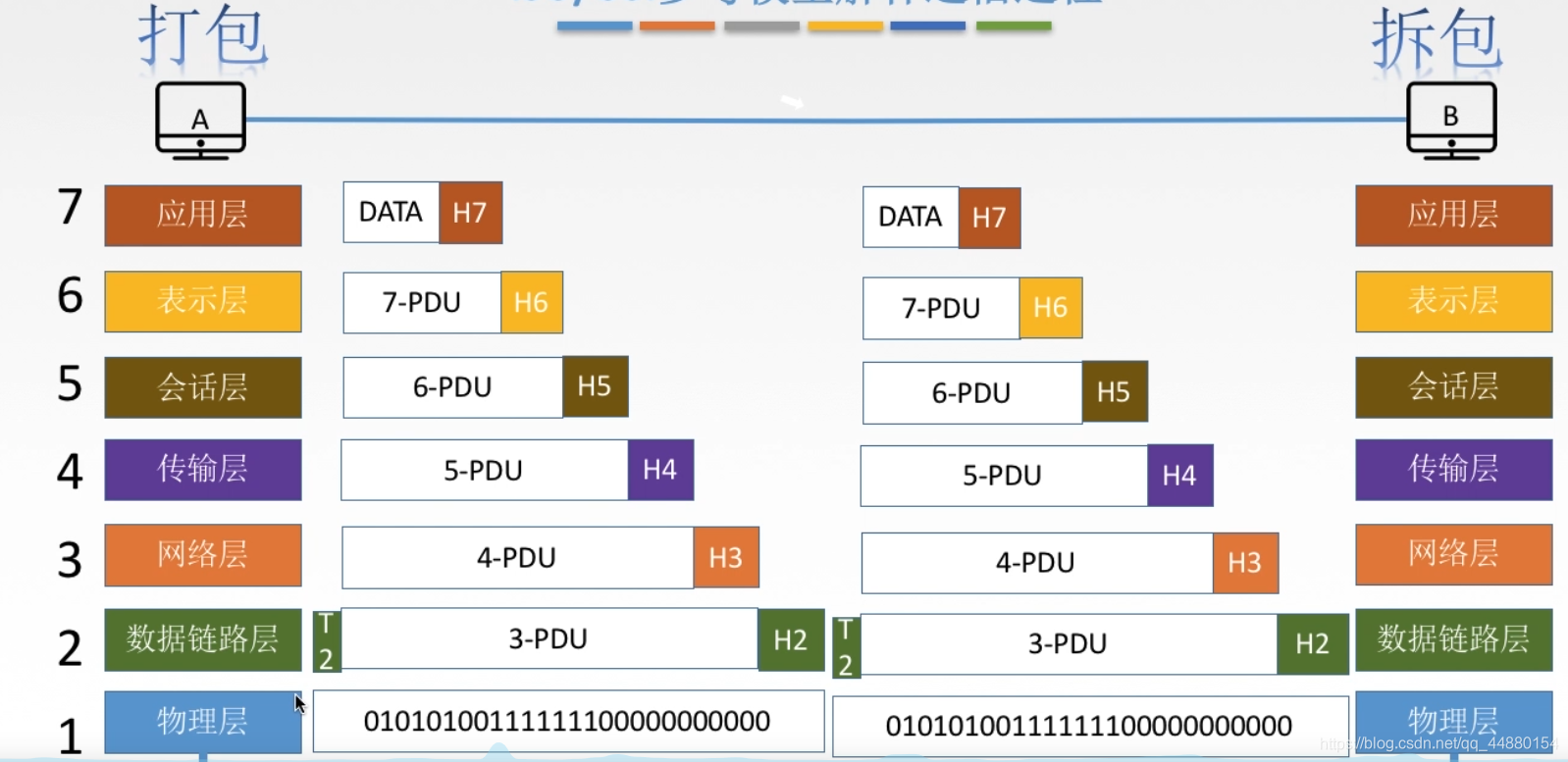Image resolution: width=1568 pixels, height=762 pixels.
Task: Click the H7 header in host B's stack
Action: (990, 218)
